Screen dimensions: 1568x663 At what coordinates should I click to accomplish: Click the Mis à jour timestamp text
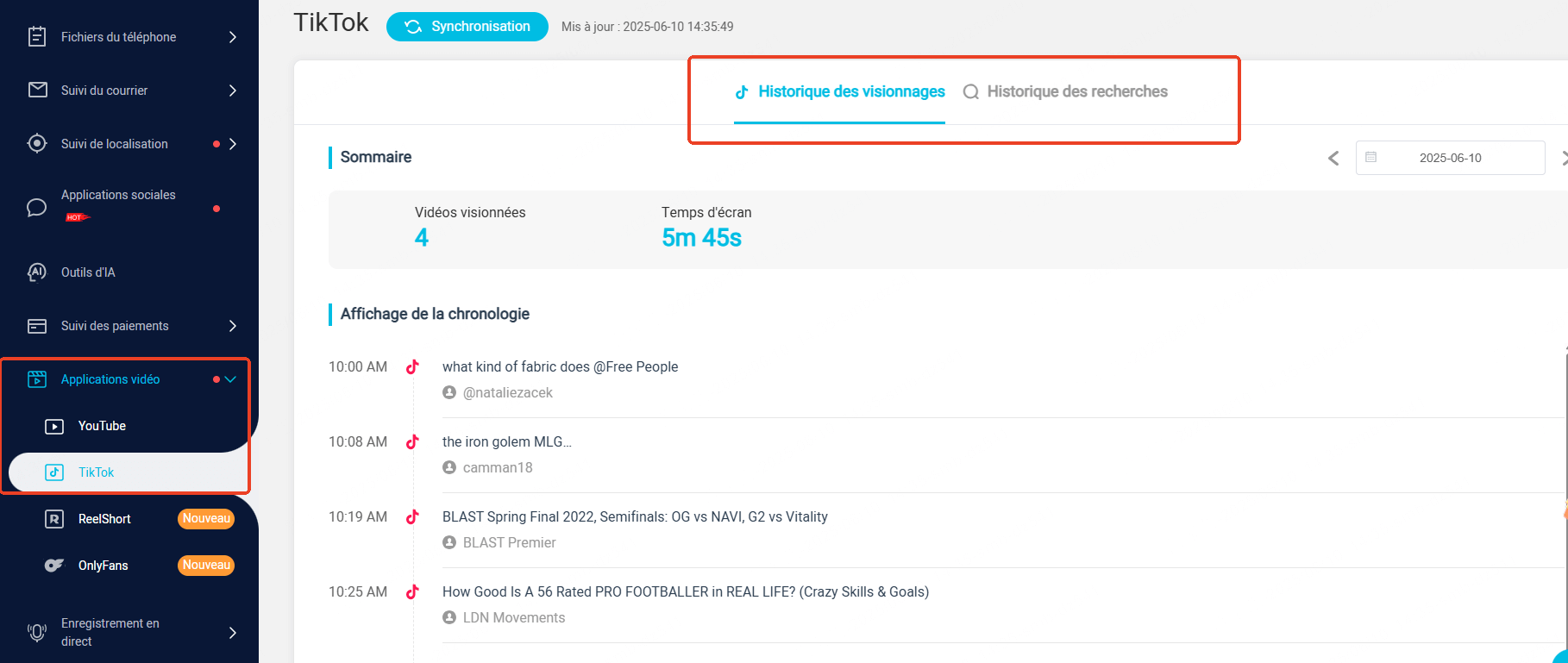coord(647,27)
